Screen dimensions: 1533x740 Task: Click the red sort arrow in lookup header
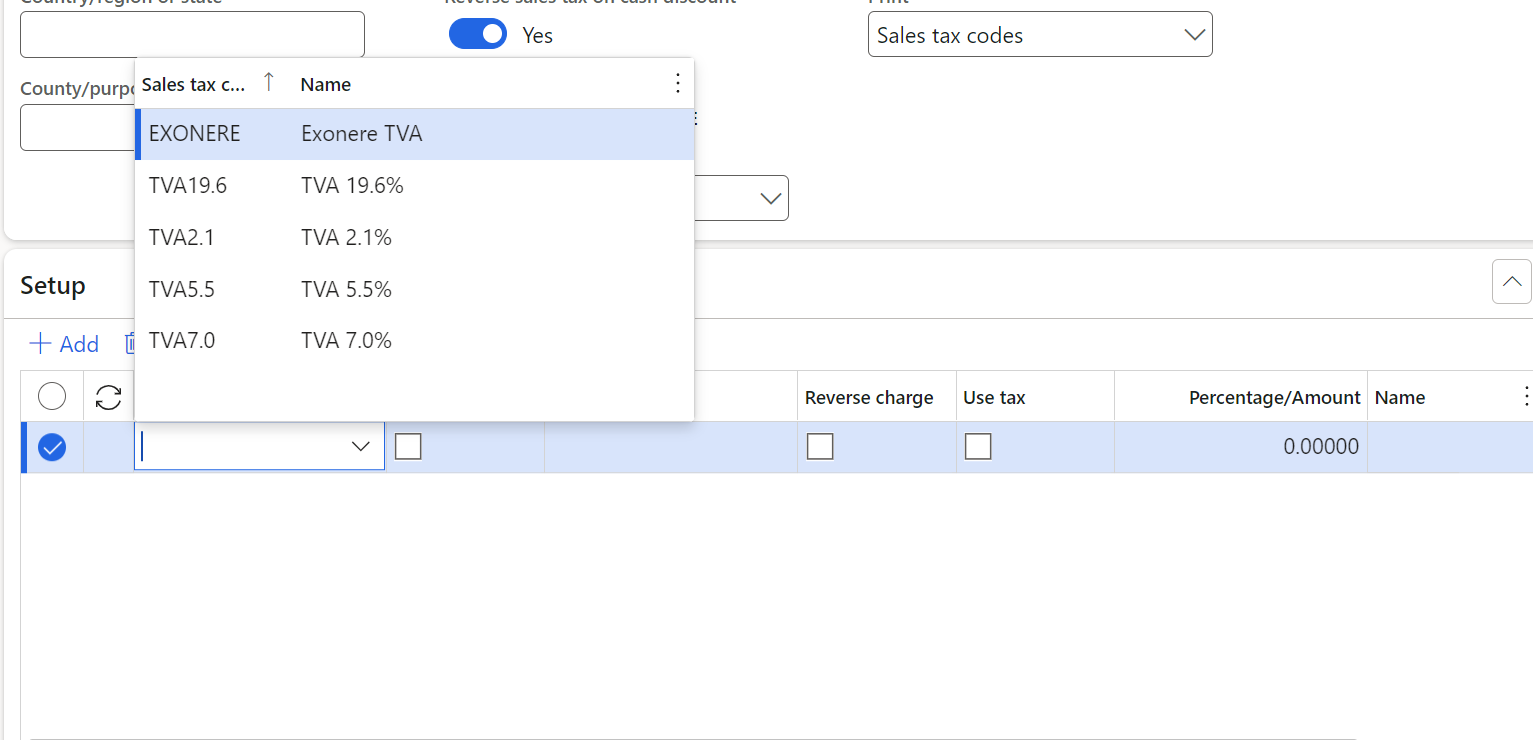point(268,83)
